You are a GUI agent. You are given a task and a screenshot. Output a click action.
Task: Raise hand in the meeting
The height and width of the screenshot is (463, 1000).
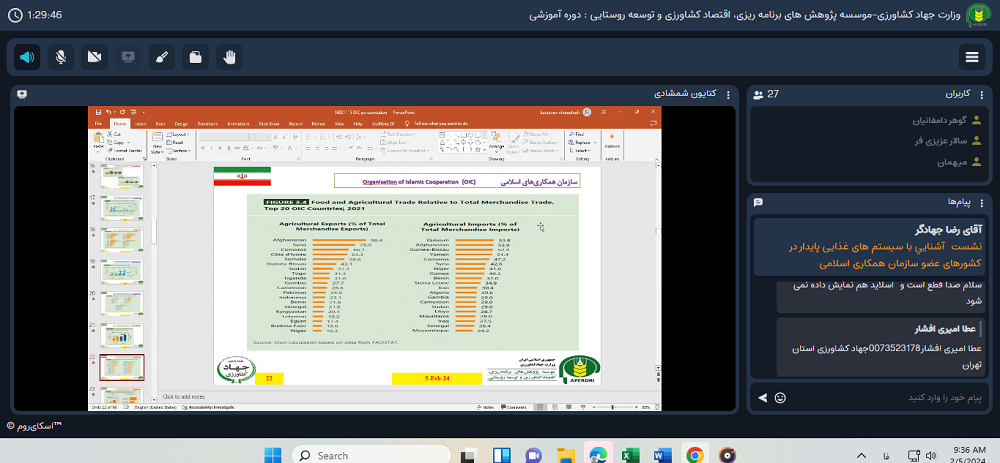(230, 57)
